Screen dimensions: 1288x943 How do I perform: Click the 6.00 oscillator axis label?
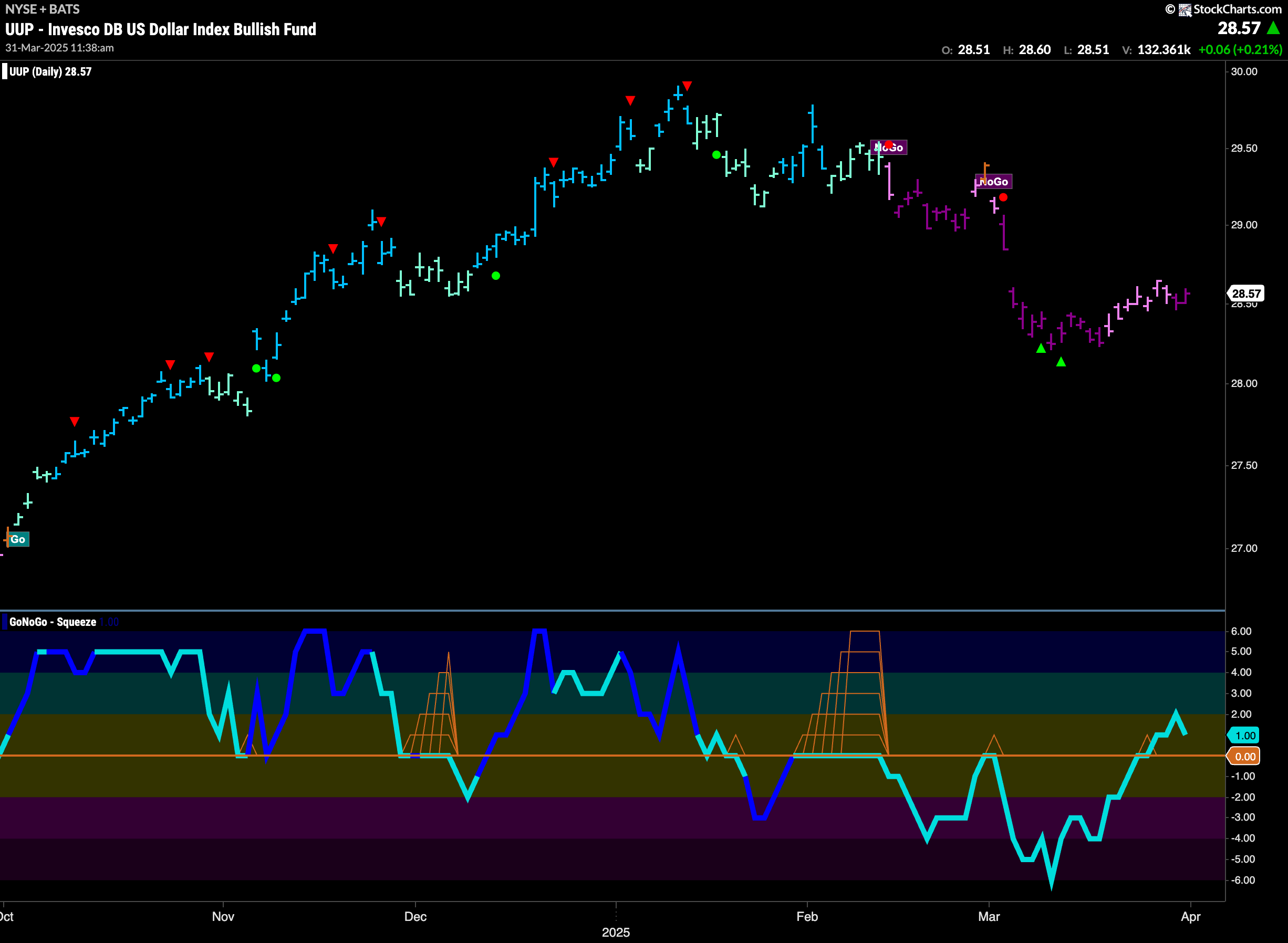[1241, 631]
